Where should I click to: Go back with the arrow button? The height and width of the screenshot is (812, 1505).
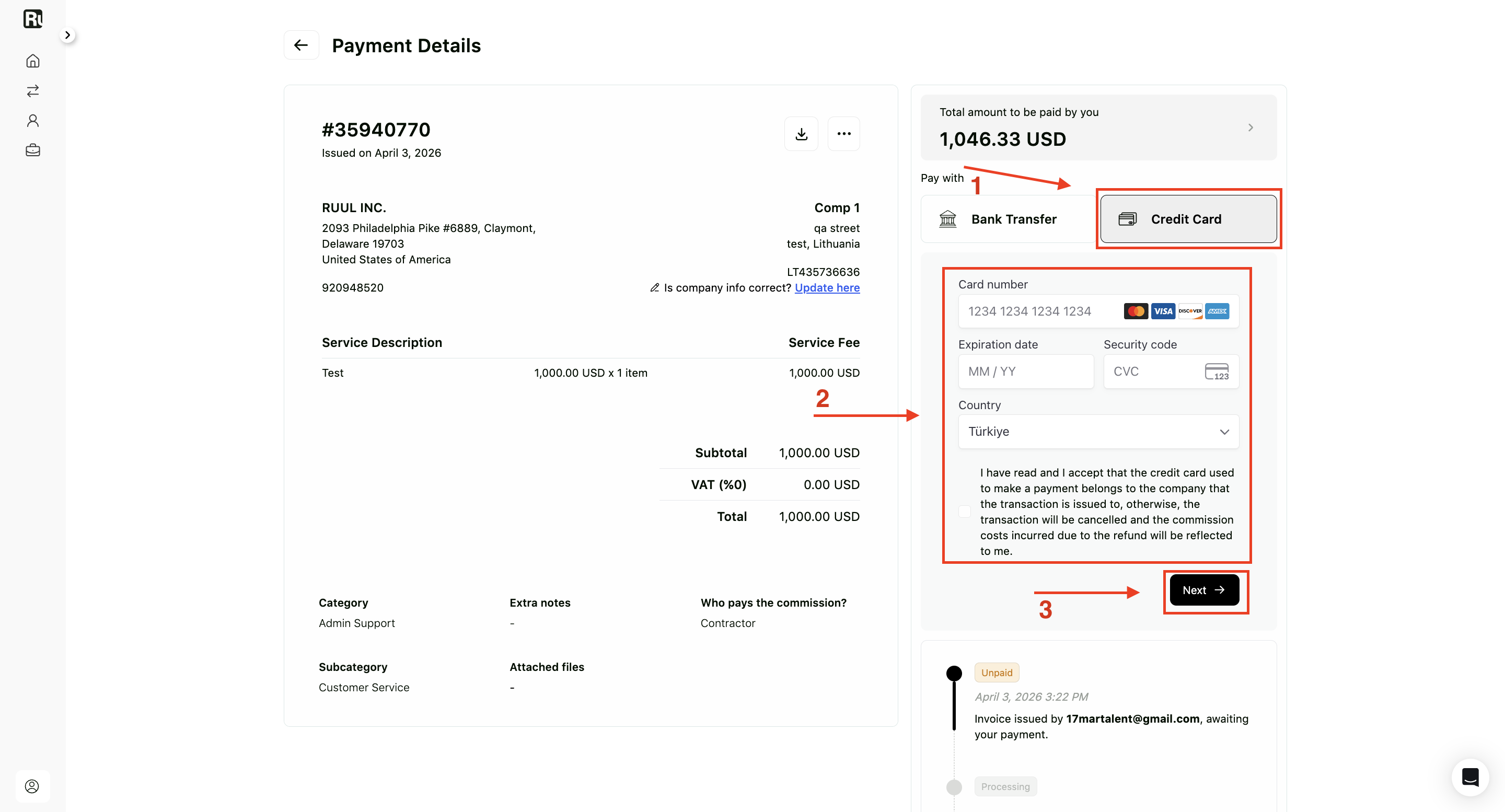pyautogui.click(x=301, y=45)
